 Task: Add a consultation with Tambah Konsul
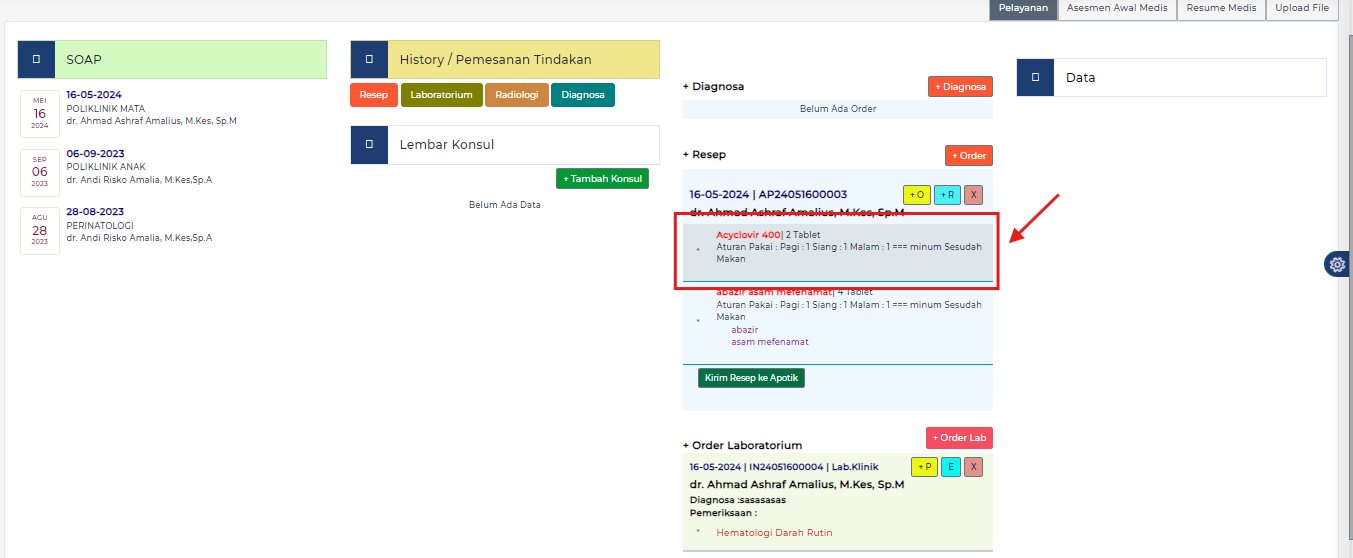pos(602,178)
